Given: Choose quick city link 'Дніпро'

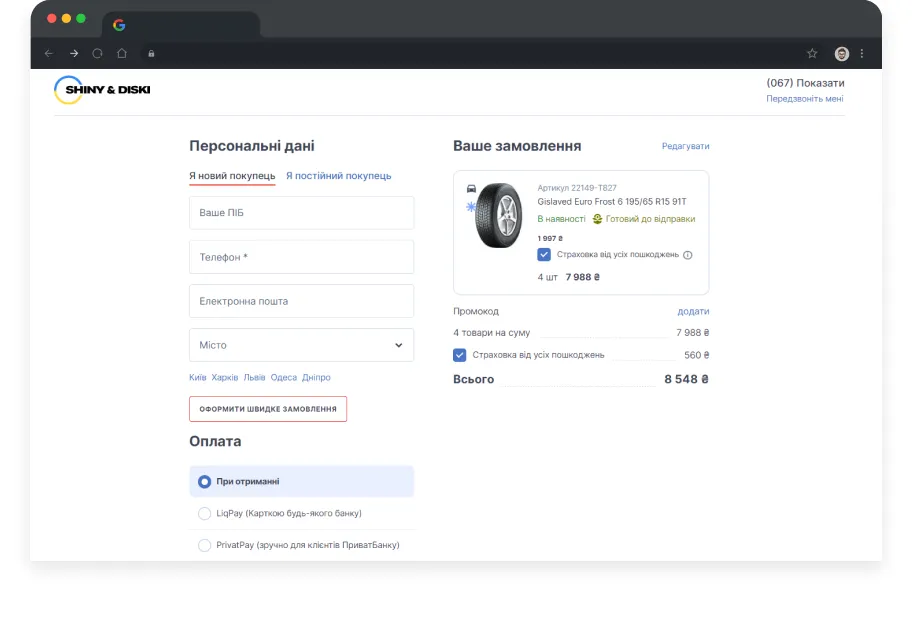Looking at the screenshot, I should (316, 377).
